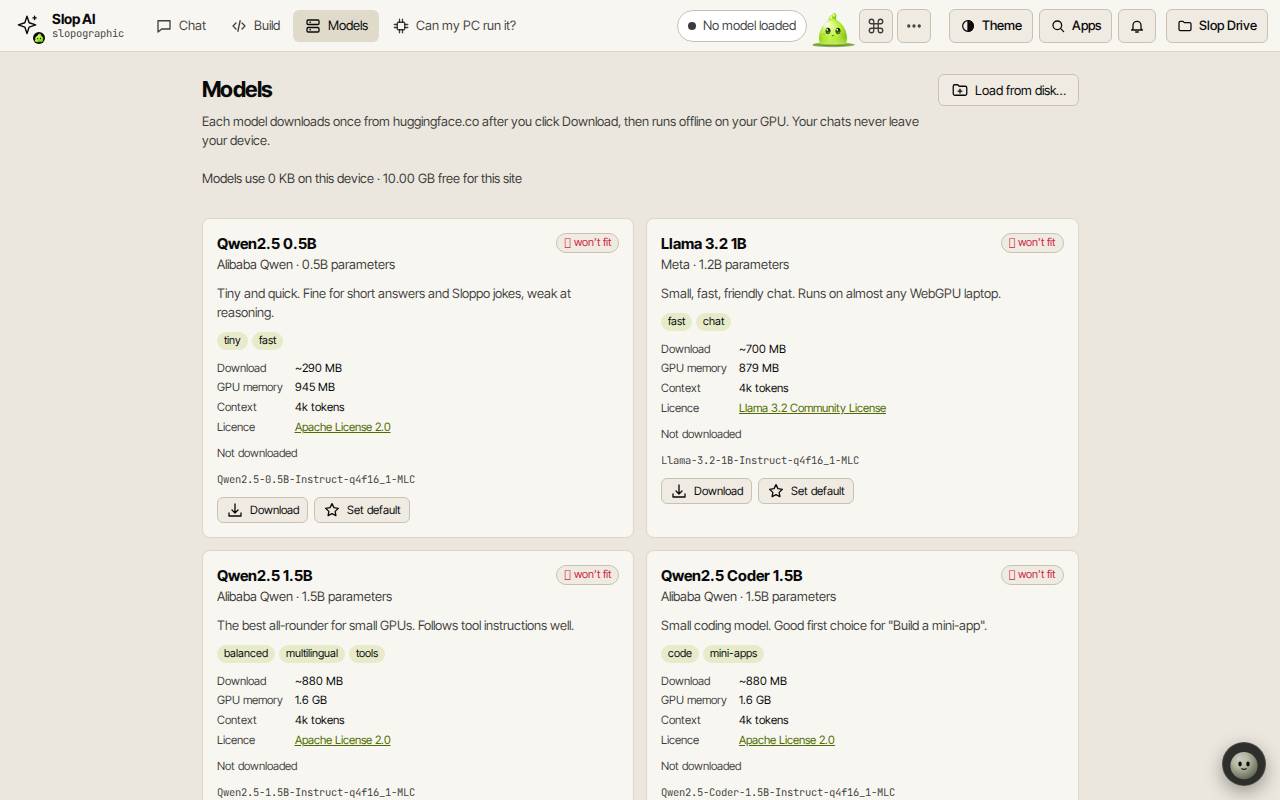Open the three-dots more menu
The height and width of the screenshot is (800, 1280).
coord(914,26)
